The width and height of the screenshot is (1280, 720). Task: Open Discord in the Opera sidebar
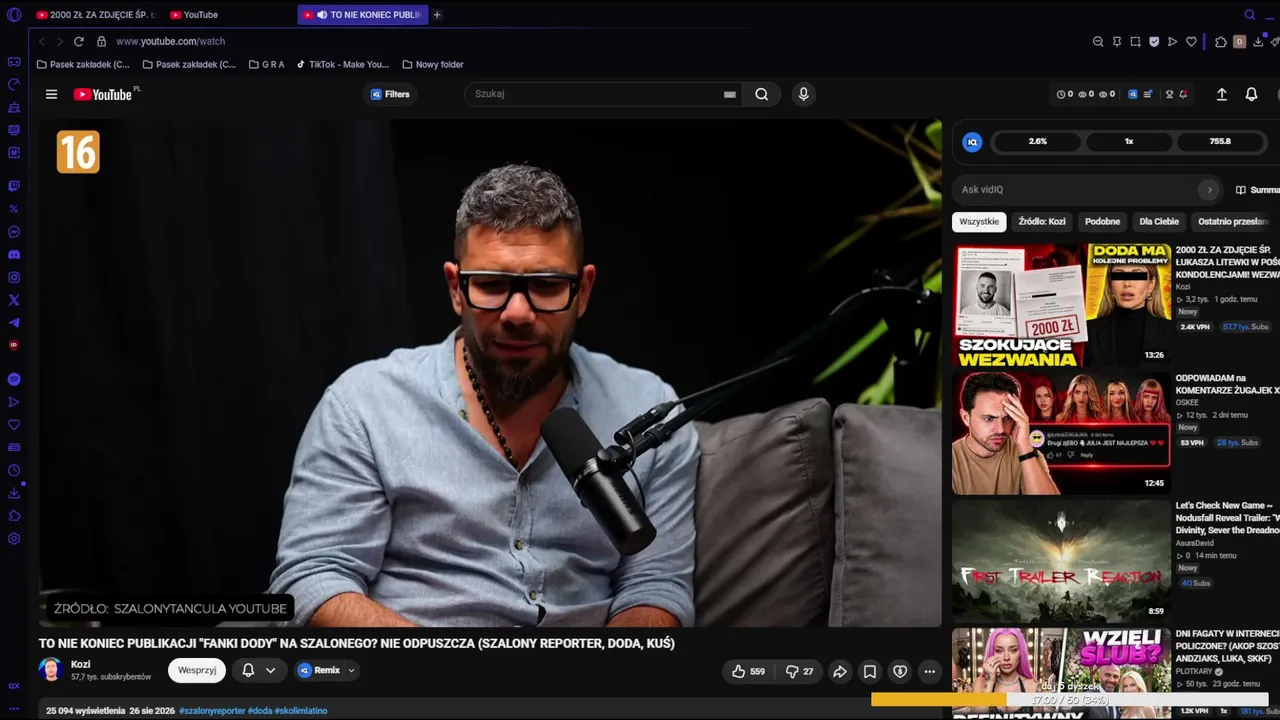coord(14,255)
